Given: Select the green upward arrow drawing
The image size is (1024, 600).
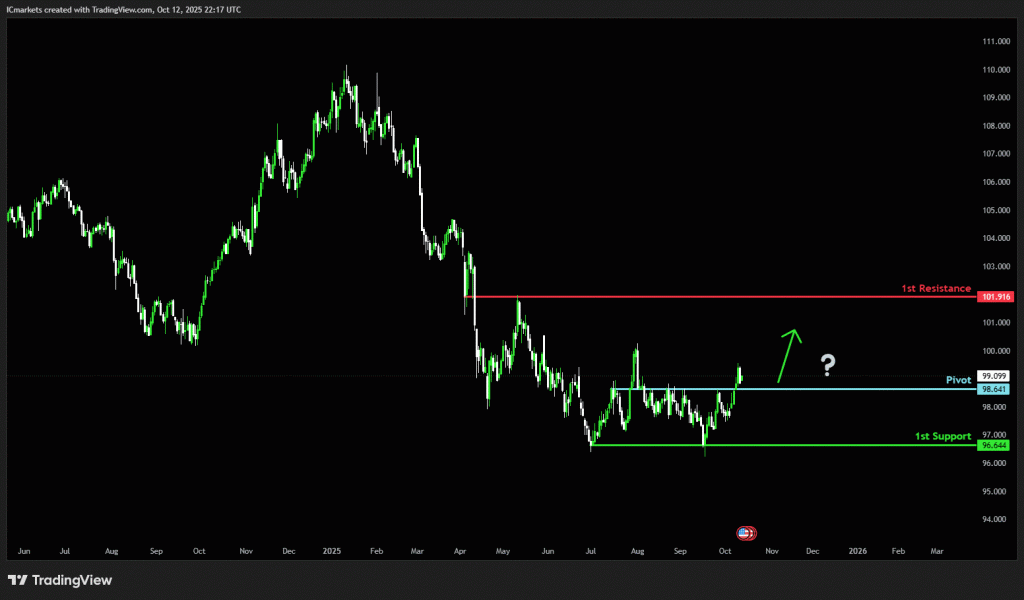Looking at the screenshot, I should tap(789, 356).
